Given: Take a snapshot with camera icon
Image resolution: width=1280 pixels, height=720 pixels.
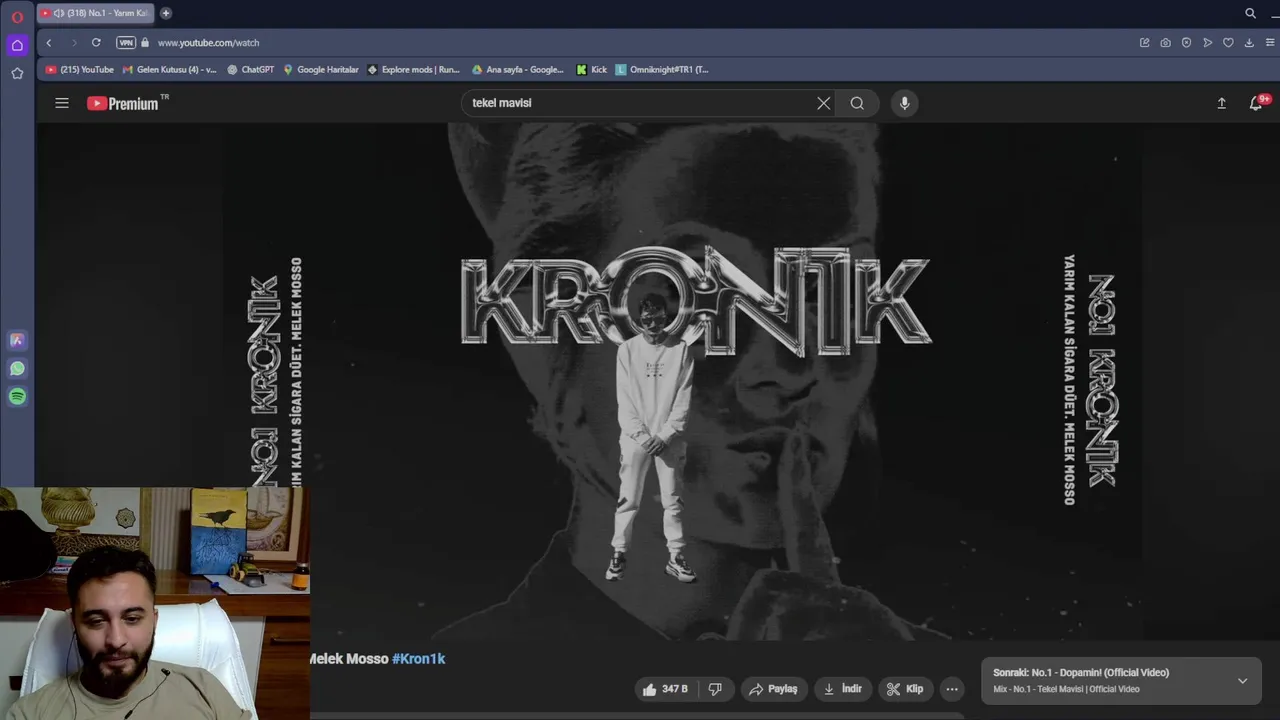Looking at the screenshot, I should [1165, 43].
